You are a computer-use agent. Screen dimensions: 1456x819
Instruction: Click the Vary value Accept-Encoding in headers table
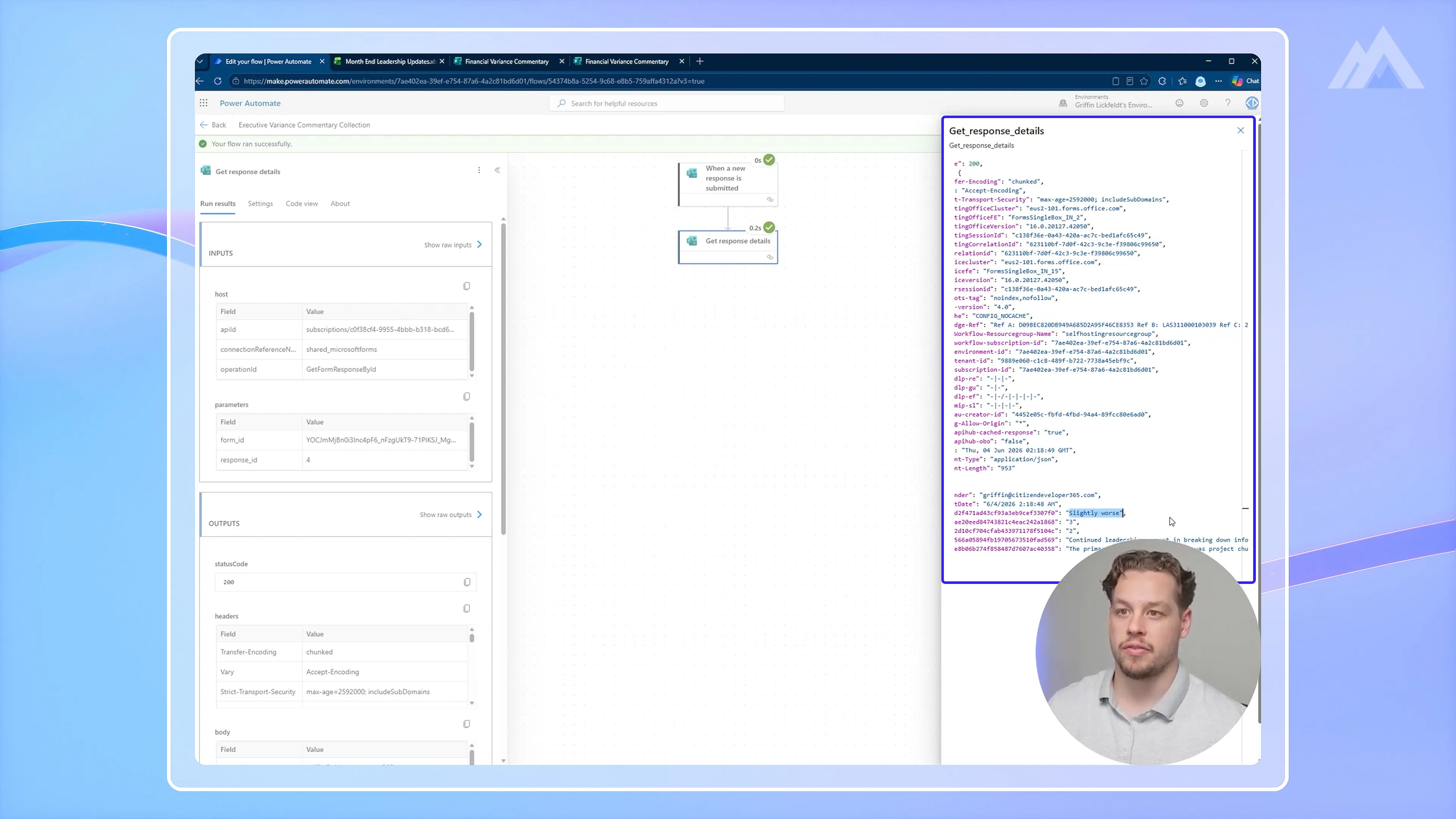[333, 672]
